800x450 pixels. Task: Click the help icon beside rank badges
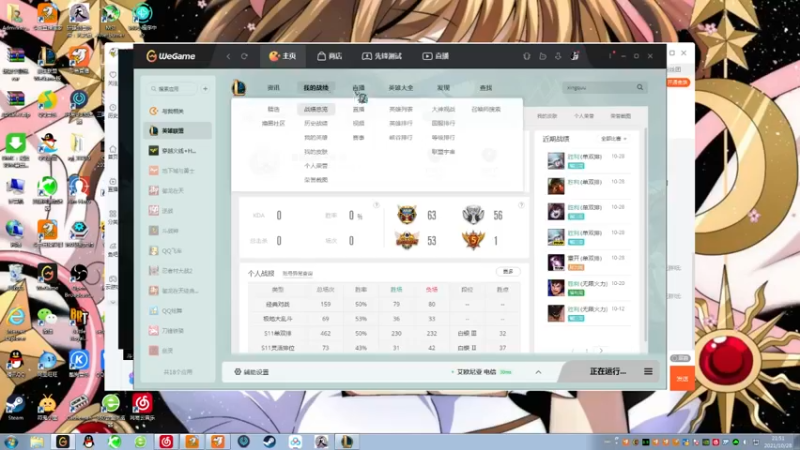click(x=521, y=205)
